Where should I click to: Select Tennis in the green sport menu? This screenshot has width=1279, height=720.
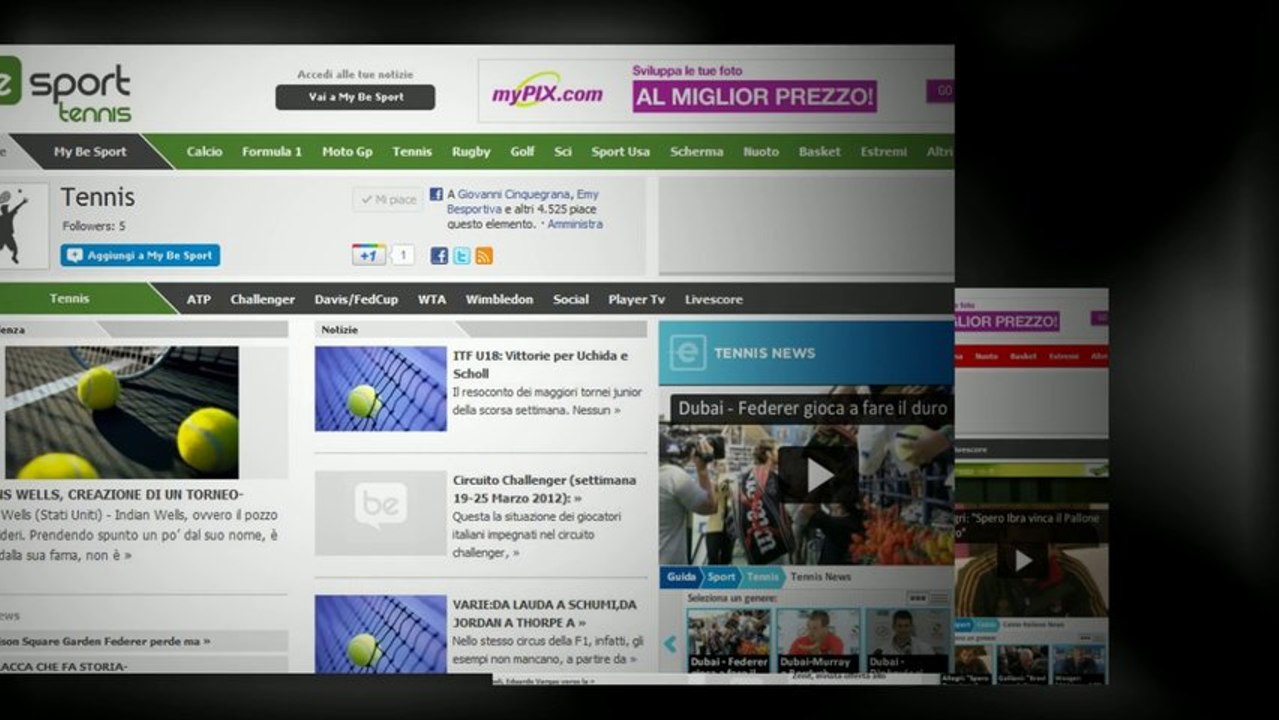coord(412,152)
